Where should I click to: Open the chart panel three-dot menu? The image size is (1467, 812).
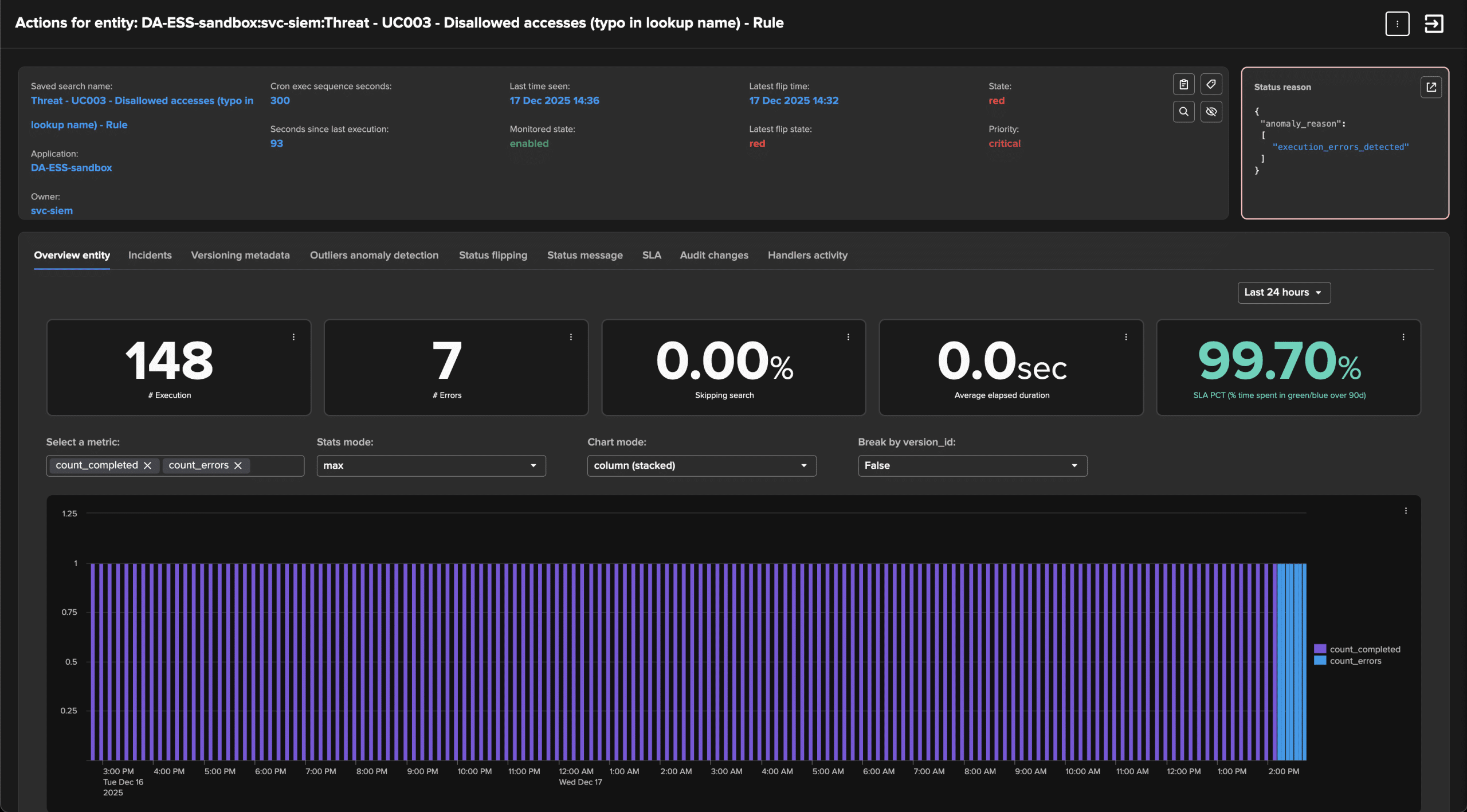[x=1405, y=511]
